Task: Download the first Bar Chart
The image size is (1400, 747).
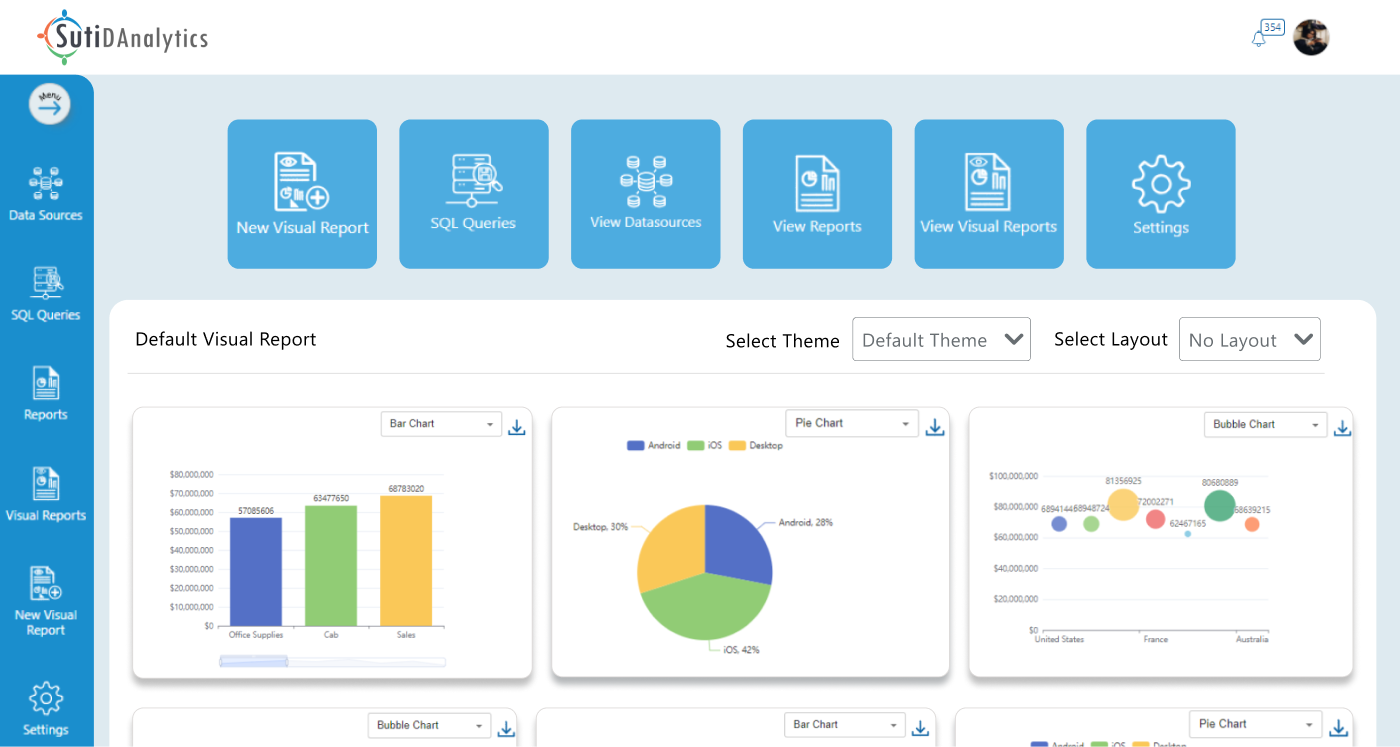Action: click(x=517, y=427)
